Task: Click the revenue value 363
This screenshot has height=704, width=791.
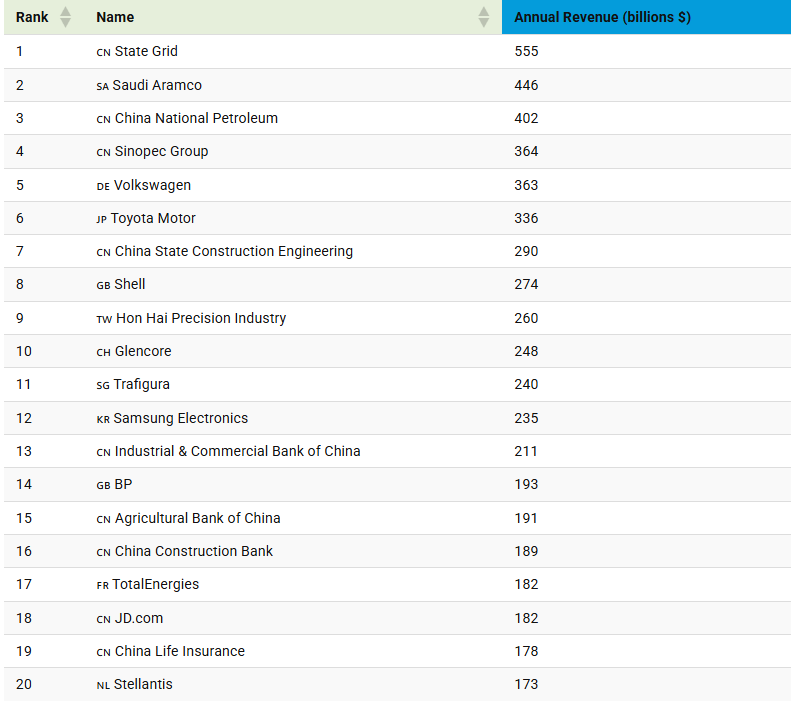Action: coord(526,185)
